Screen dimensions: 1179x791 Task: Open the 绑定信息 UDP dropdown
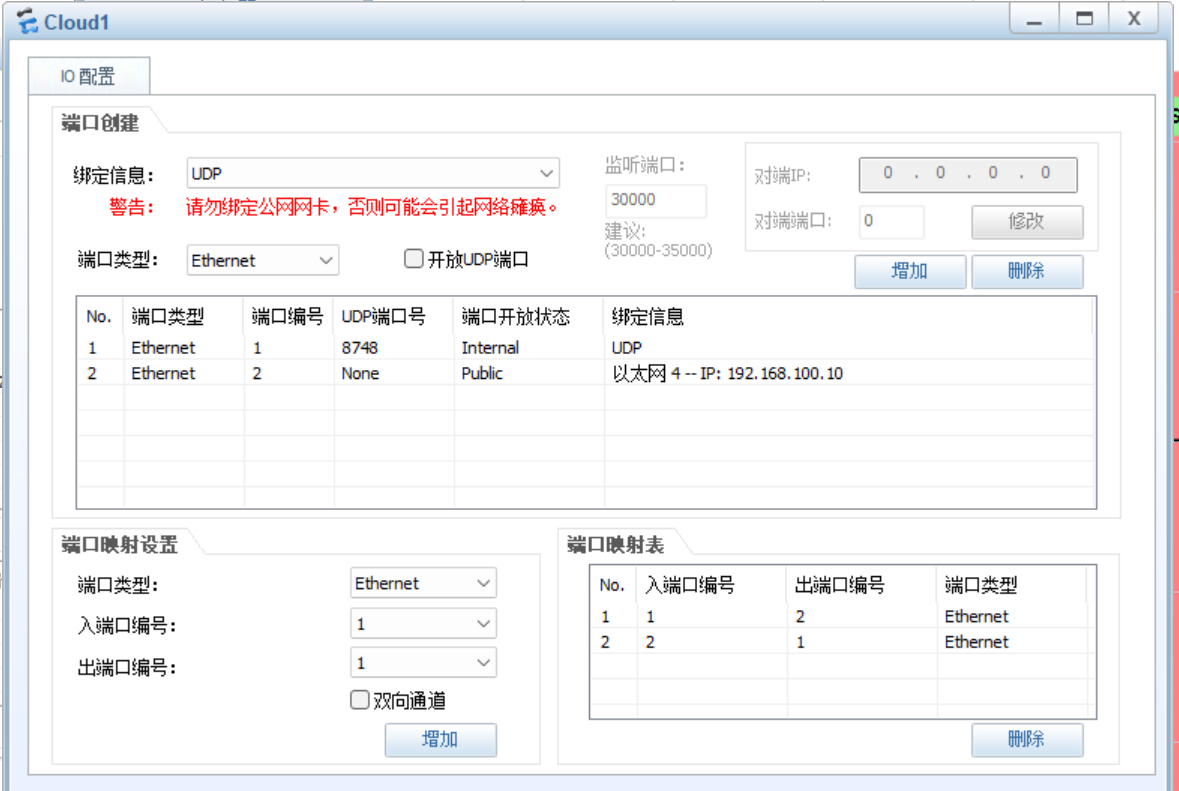coord(372,174)
